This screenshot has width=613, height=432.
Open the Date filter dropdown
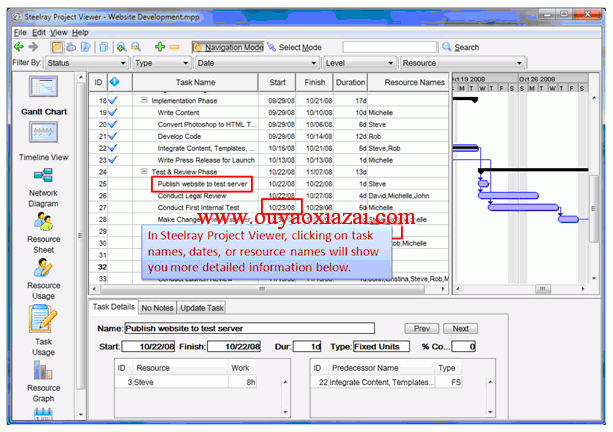coord(257,63)
